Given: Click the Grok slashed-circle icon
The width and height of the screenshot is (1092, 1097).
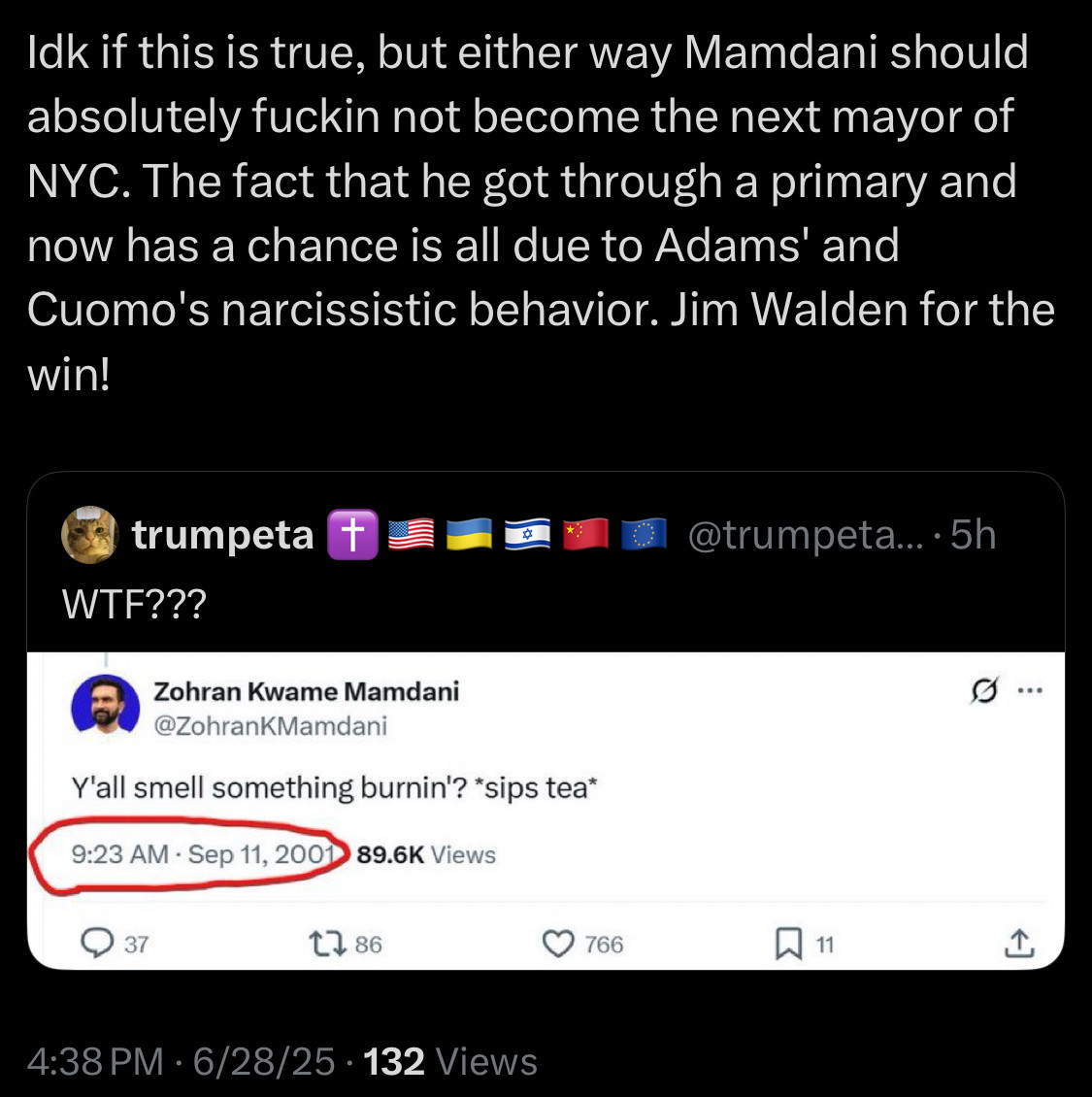Looking at the screenshot, I should (x=982, y=691).
